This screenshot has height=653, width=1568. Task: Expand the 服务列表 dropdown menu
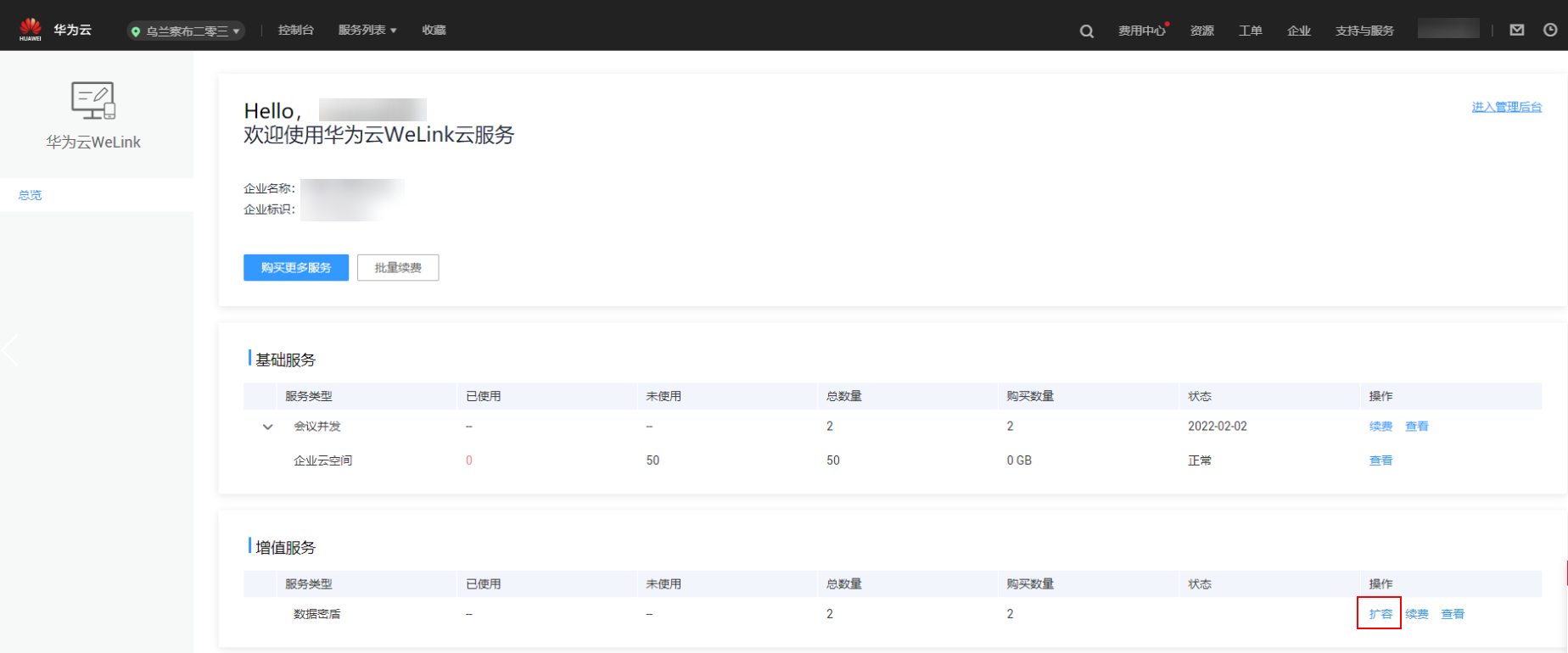367,30
